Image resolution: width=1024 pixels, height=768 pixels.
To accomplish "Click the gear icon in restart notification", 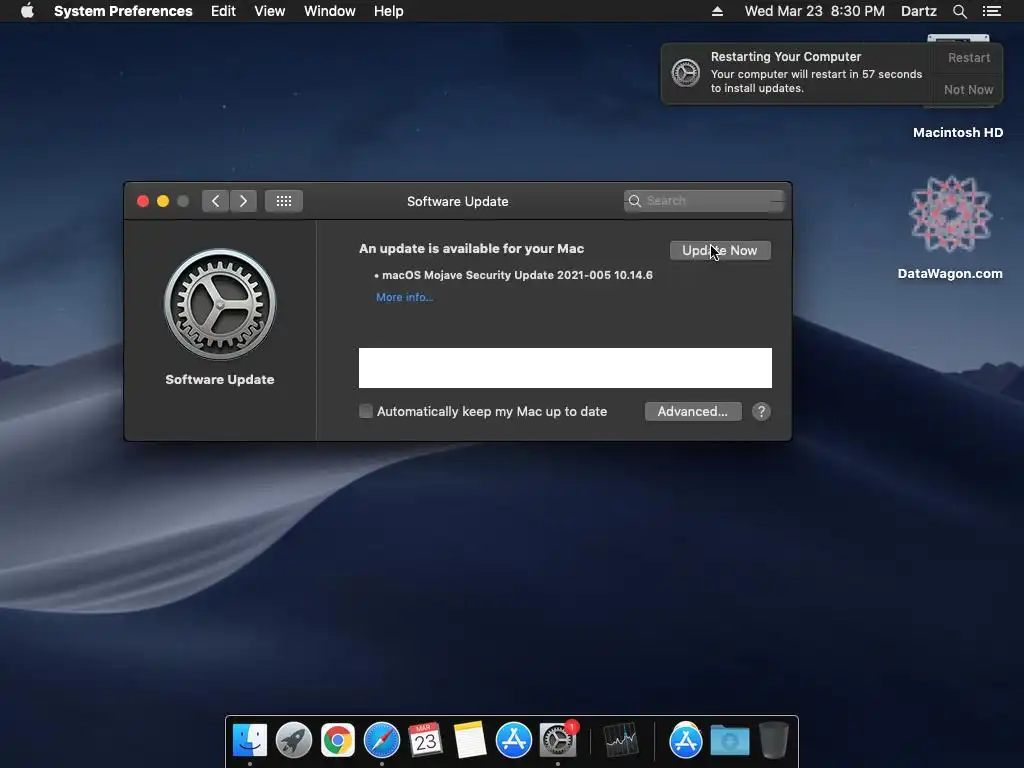I will point(686,73).
